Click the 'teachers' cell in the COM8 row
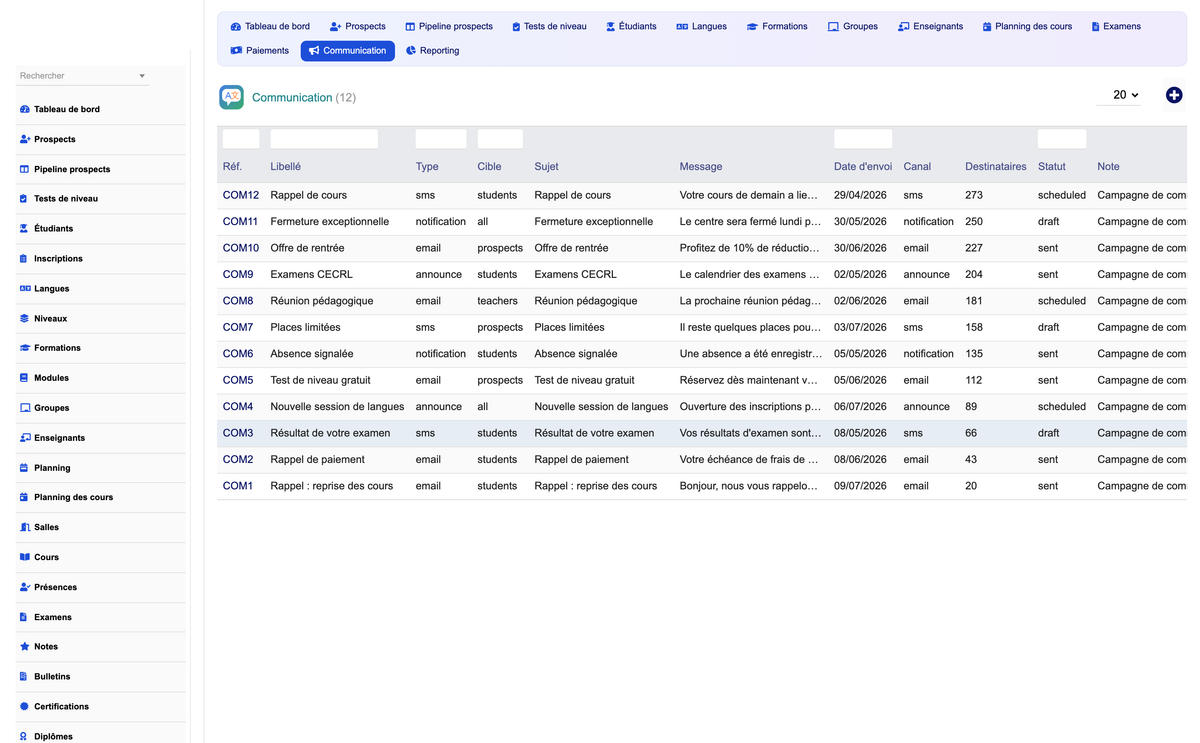 click(x=498, y=301)
